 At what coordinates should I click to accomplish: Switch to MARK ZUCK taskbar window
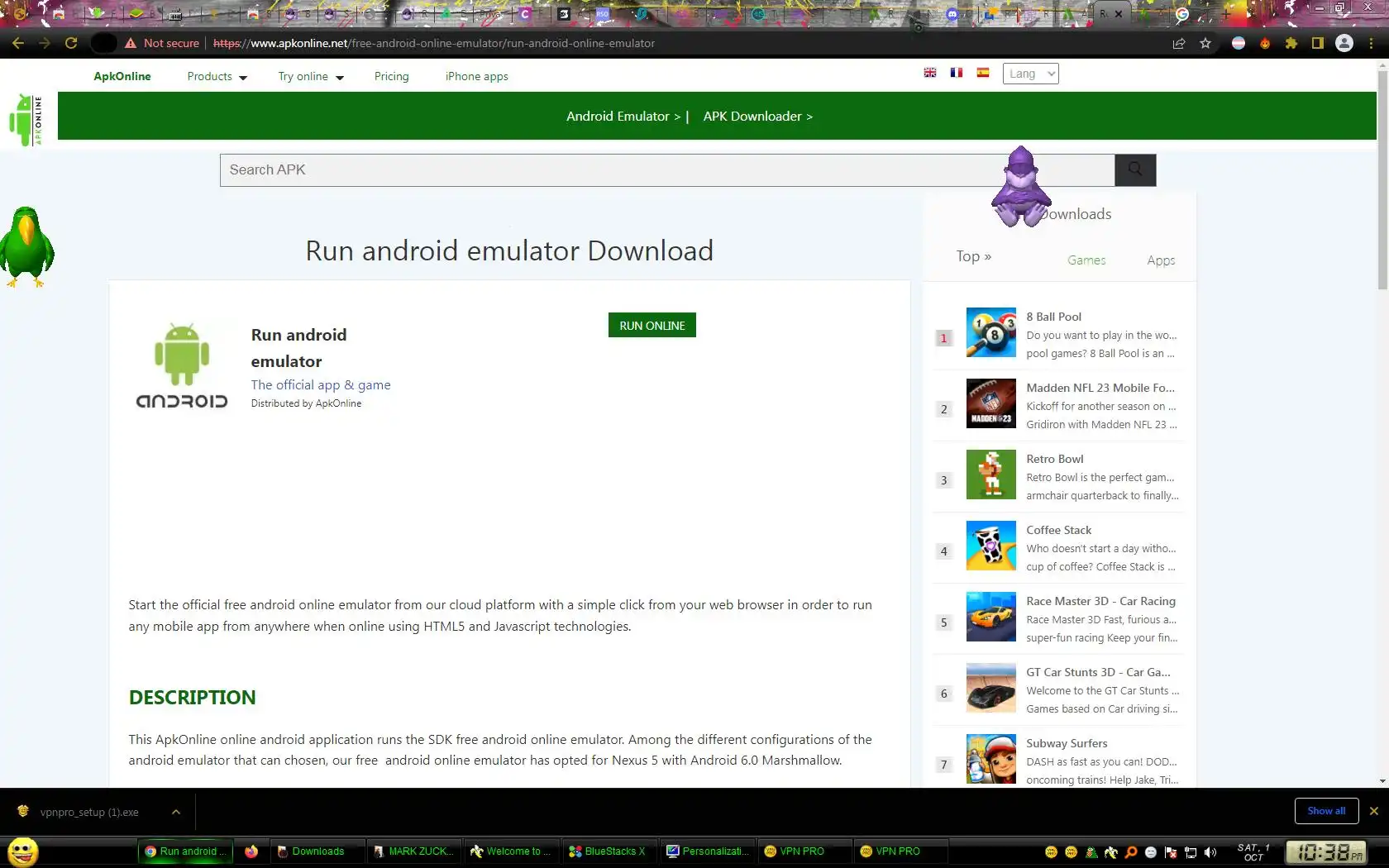pos(413,851)
